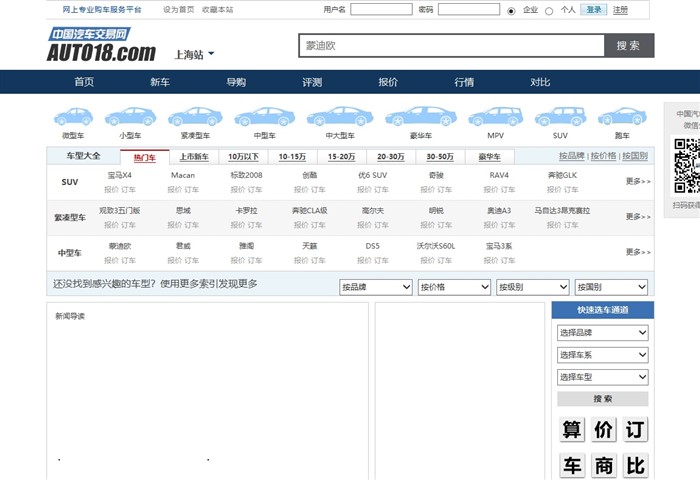Click the 登录 login button

click(594, 10)
